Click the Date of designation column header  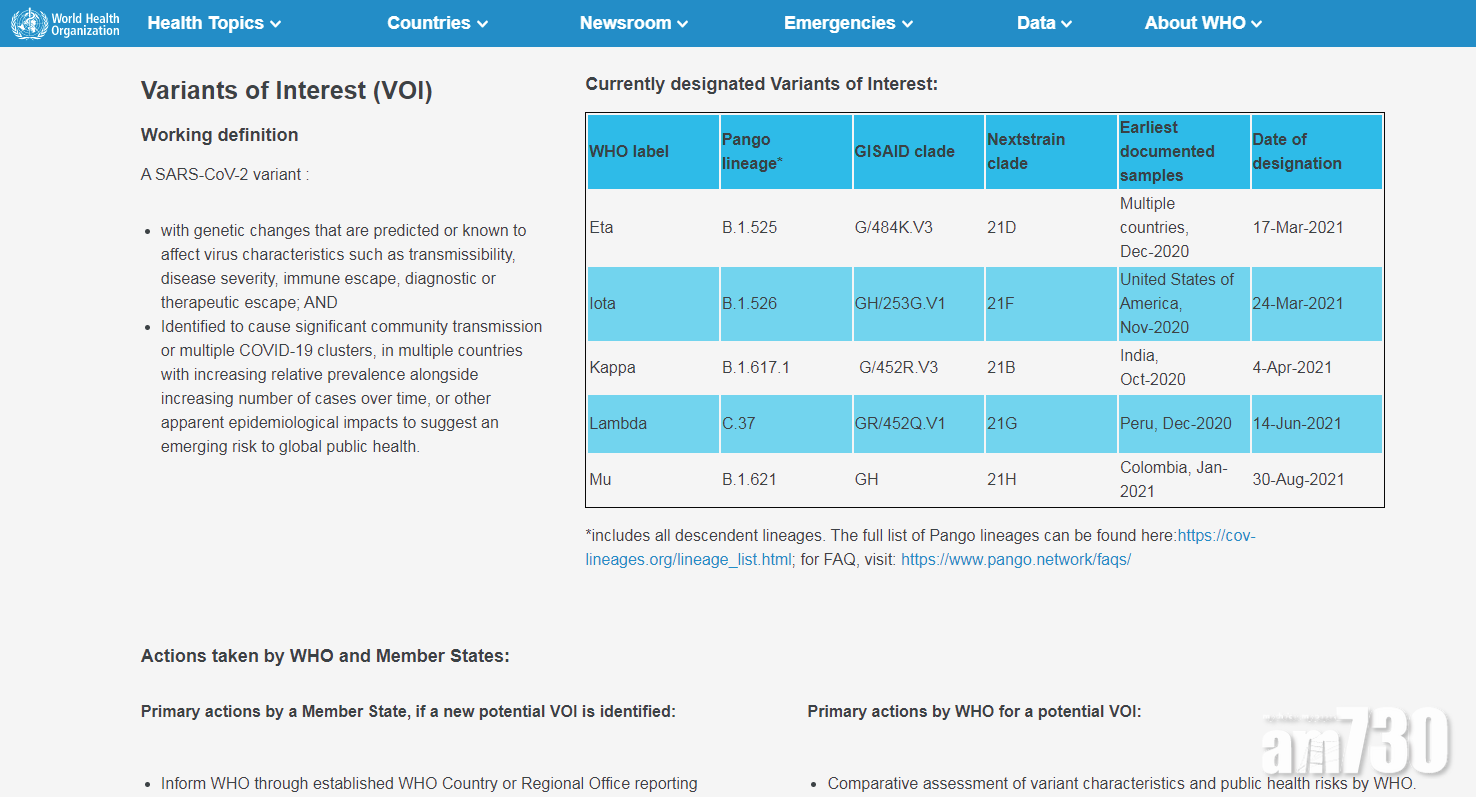tap(1296, 152)
